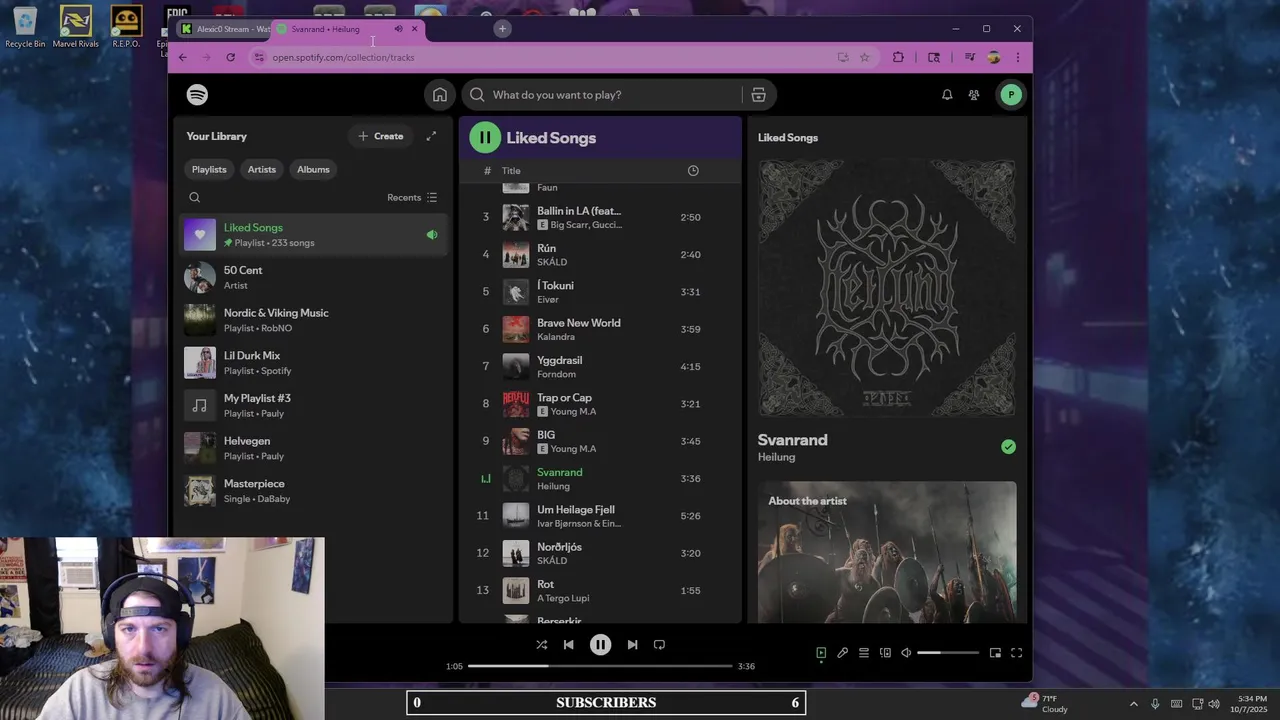Skip to next track

click(632, 645)
